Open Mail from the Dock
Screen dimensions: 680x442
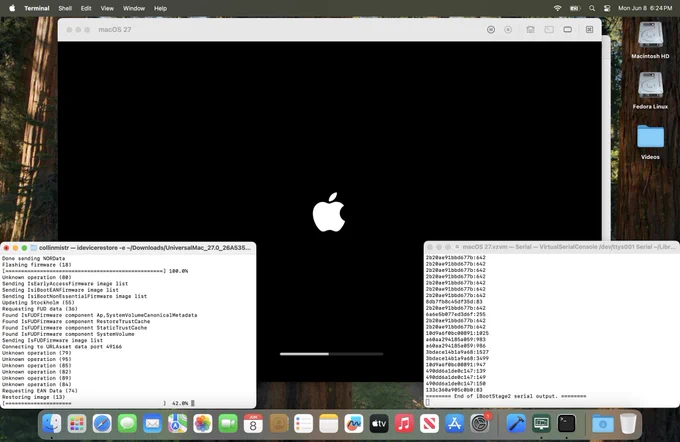coord(152,423)
